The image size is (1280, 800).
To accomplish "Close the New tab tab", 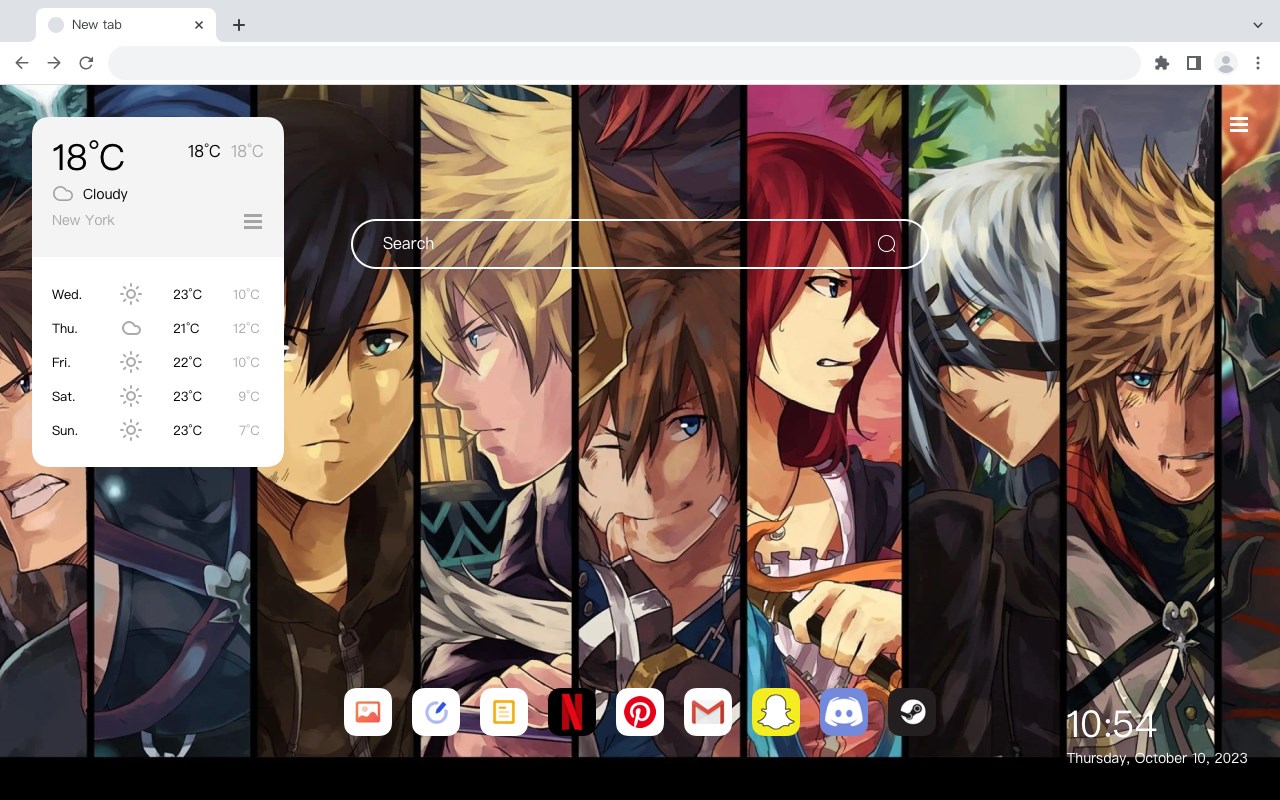I will [200, 25].
